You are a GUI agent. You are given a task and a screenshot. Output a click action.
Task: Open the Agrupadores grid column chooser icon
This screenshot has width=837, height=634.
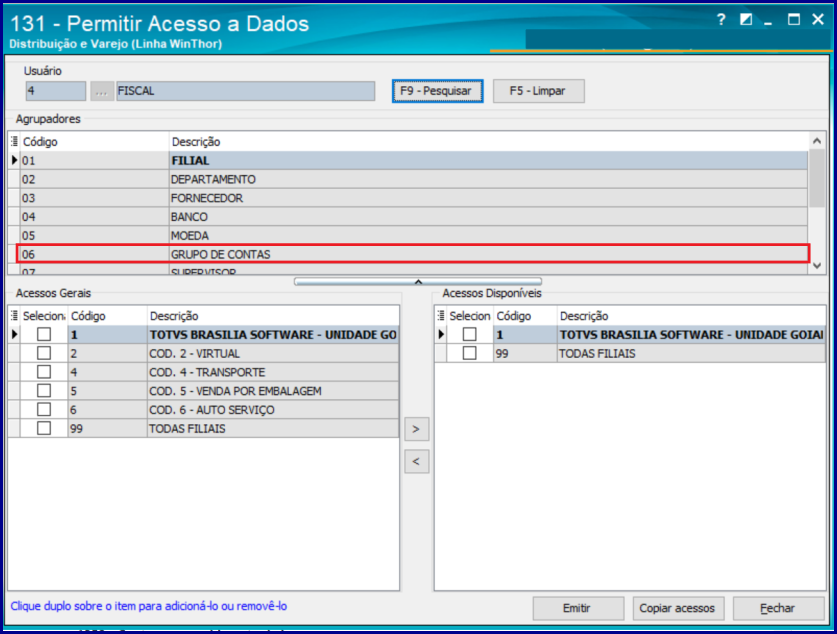(14, 141)
